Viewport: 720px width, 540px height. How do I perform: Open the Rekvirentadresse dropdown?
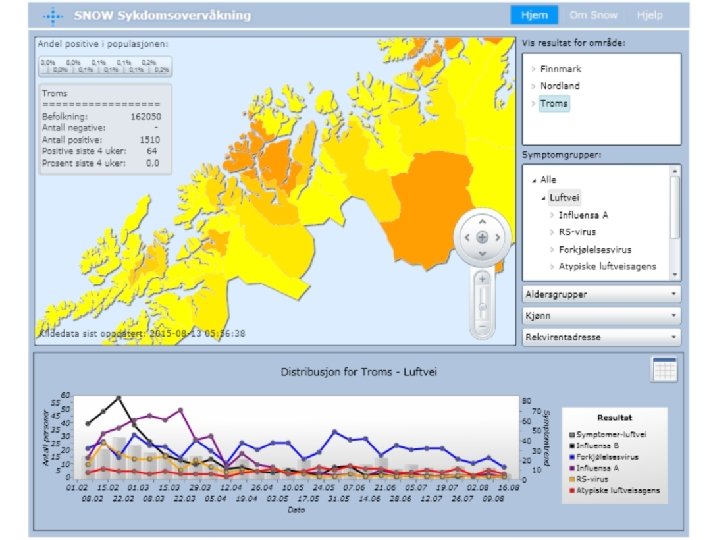(602, 337)
